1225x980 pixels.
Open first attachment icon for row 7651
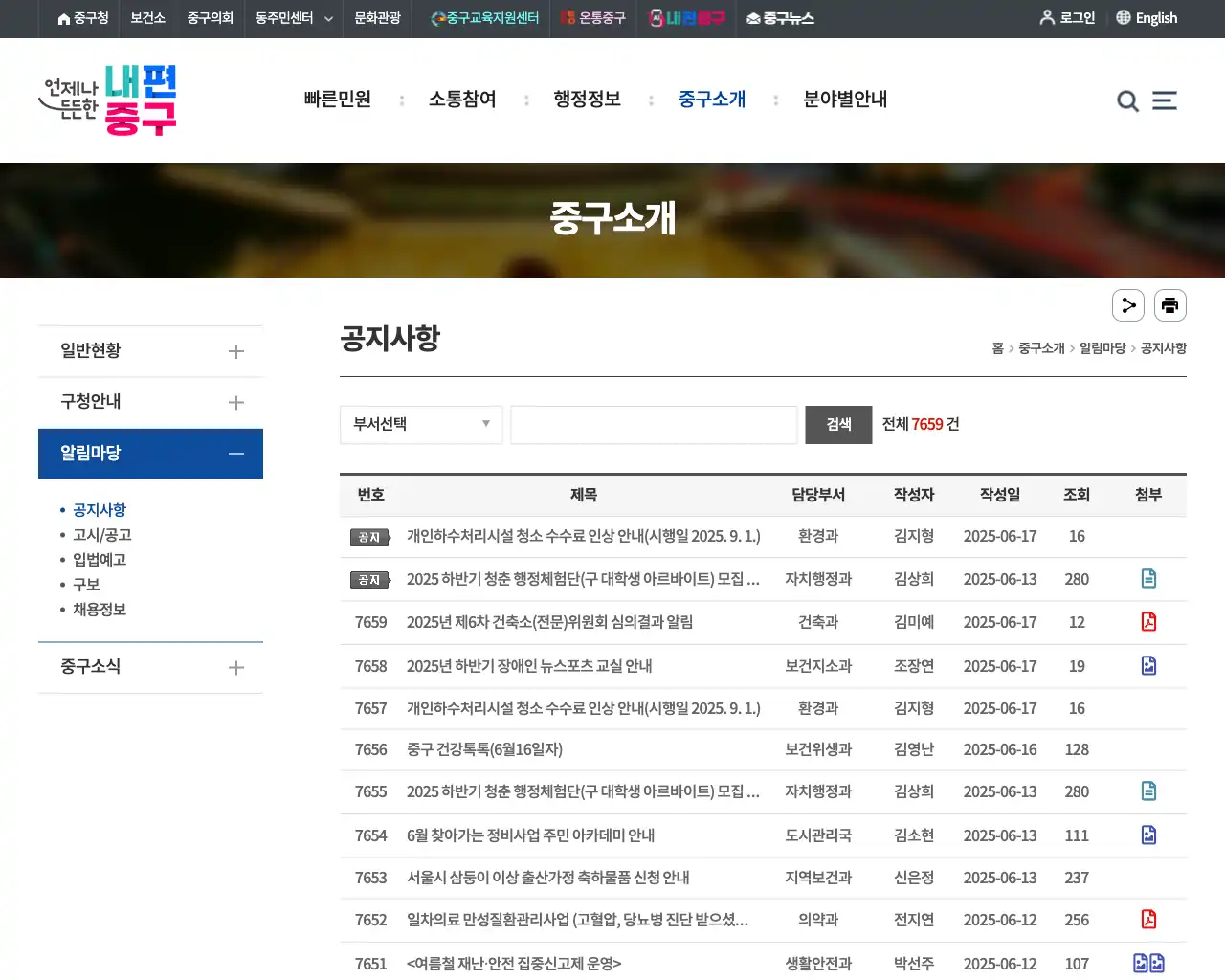[x=1140, y=964]
